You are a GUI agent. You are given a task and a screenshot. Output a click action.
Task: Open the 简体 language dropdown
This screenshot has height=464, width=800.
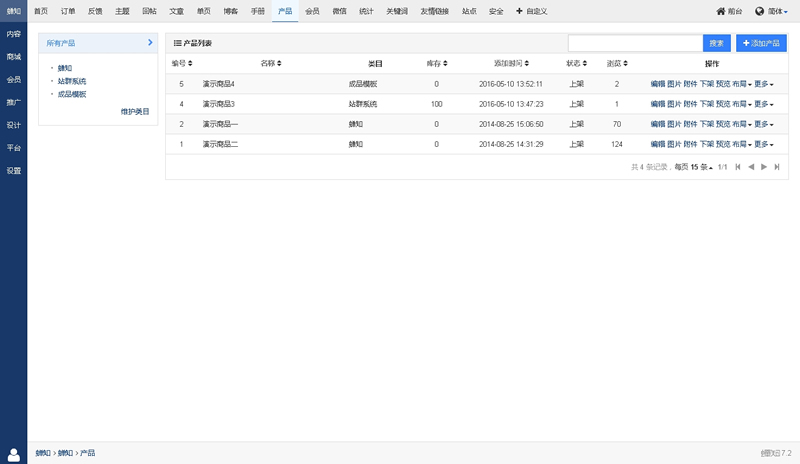tap(772, 11)
